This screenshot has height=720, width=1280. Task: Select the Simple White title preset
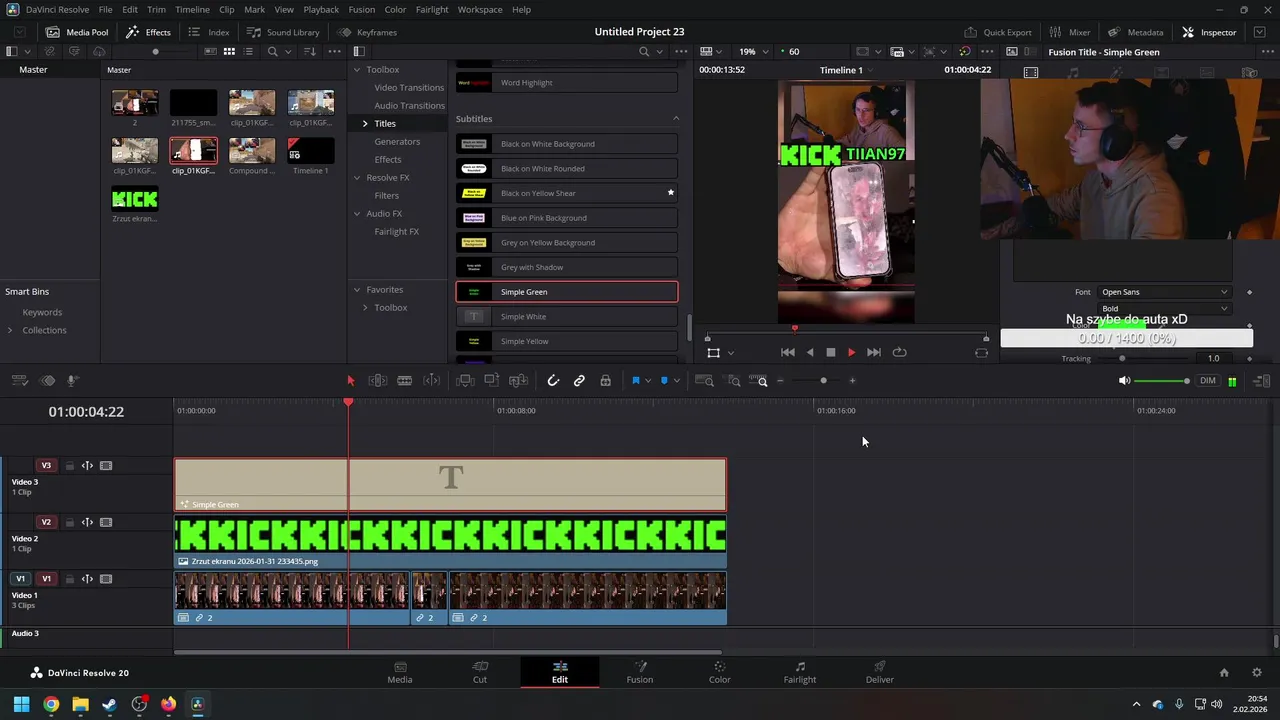click(567, 317)
